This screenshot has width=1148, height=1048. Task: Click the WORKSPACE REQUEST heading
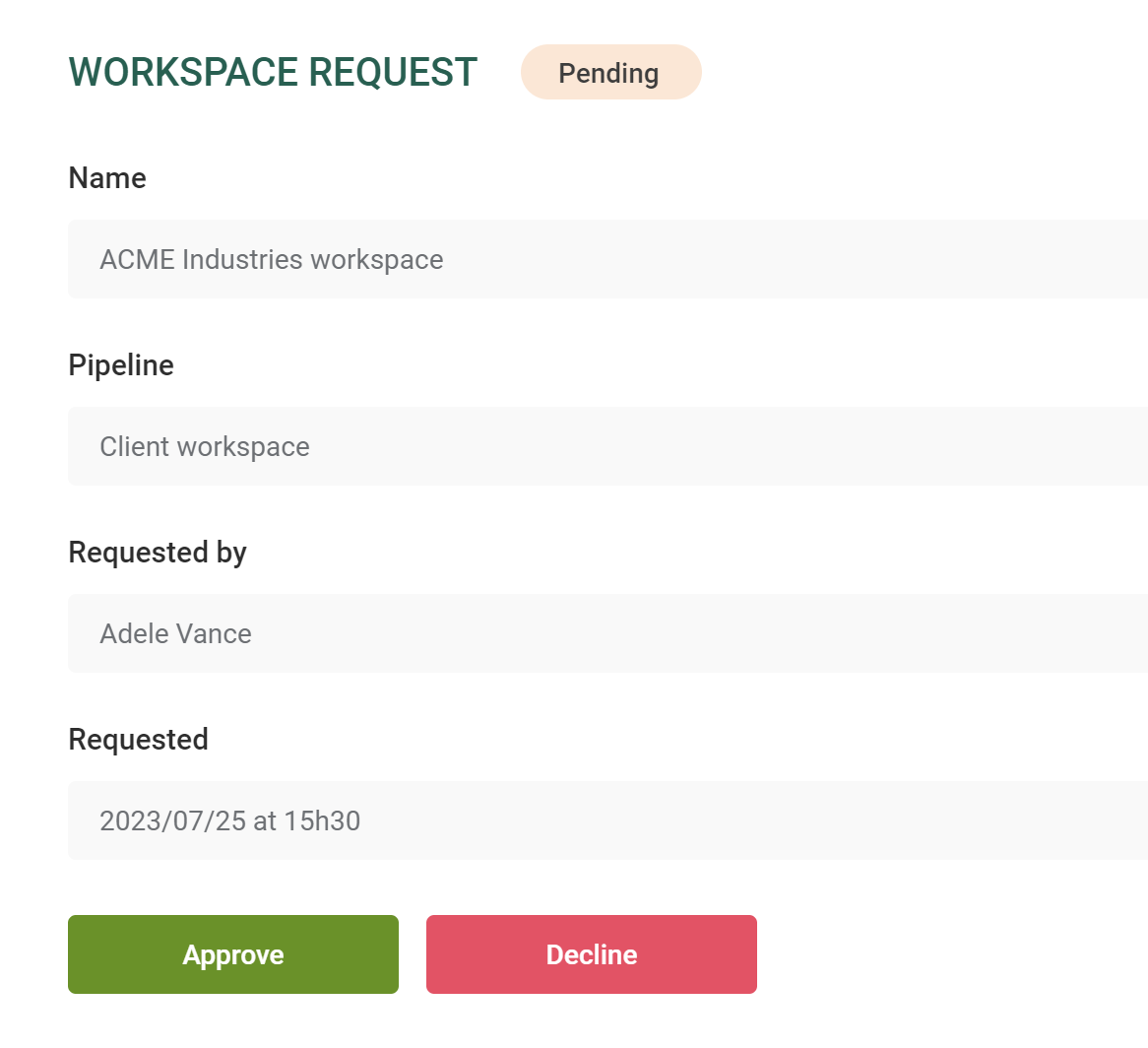coord(273,71)
